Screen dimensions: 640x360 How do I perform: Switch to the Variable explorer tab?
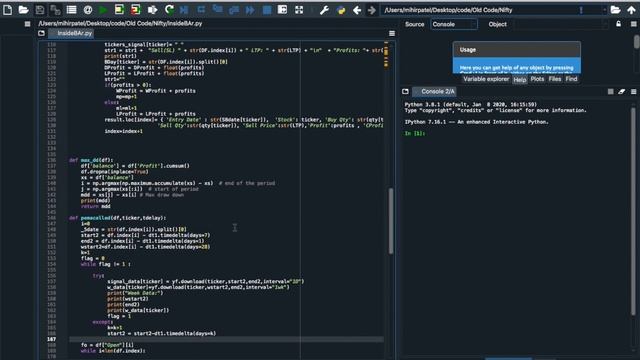[x=486, y=79]
